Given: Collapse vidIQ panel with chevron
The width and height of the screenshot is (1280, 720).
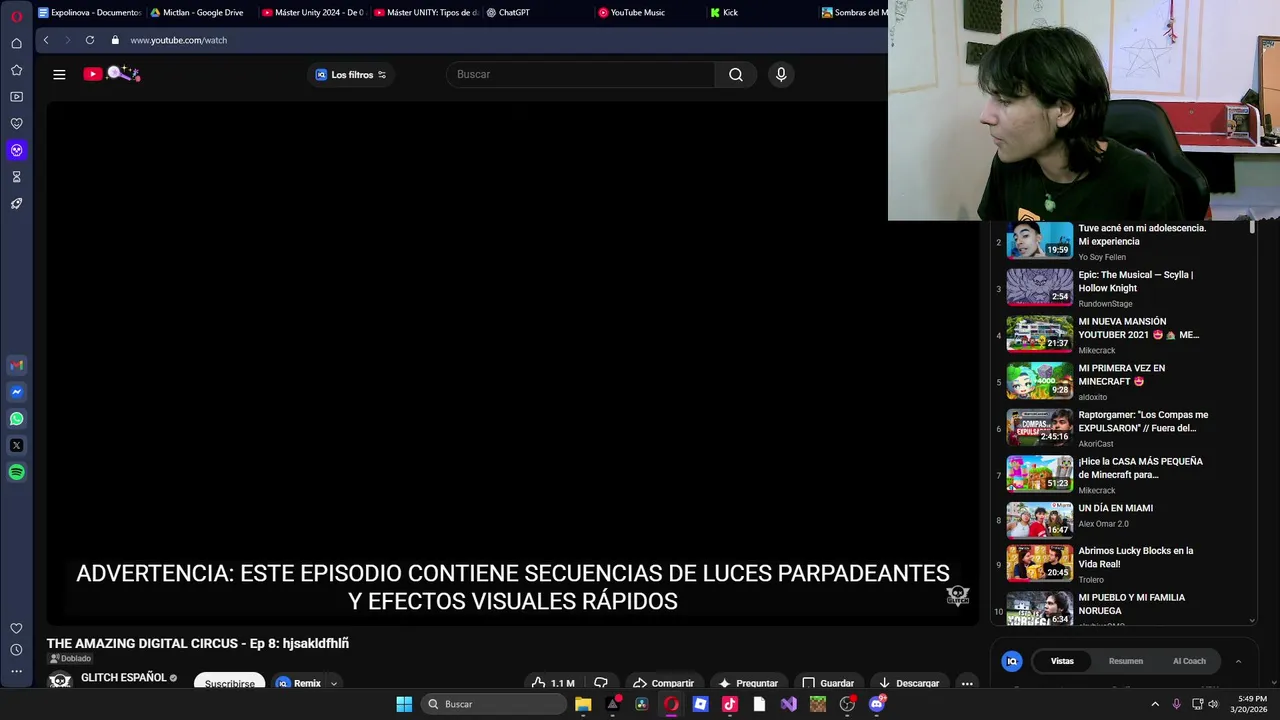Looking at the screenshot, I should [1238, 661].
